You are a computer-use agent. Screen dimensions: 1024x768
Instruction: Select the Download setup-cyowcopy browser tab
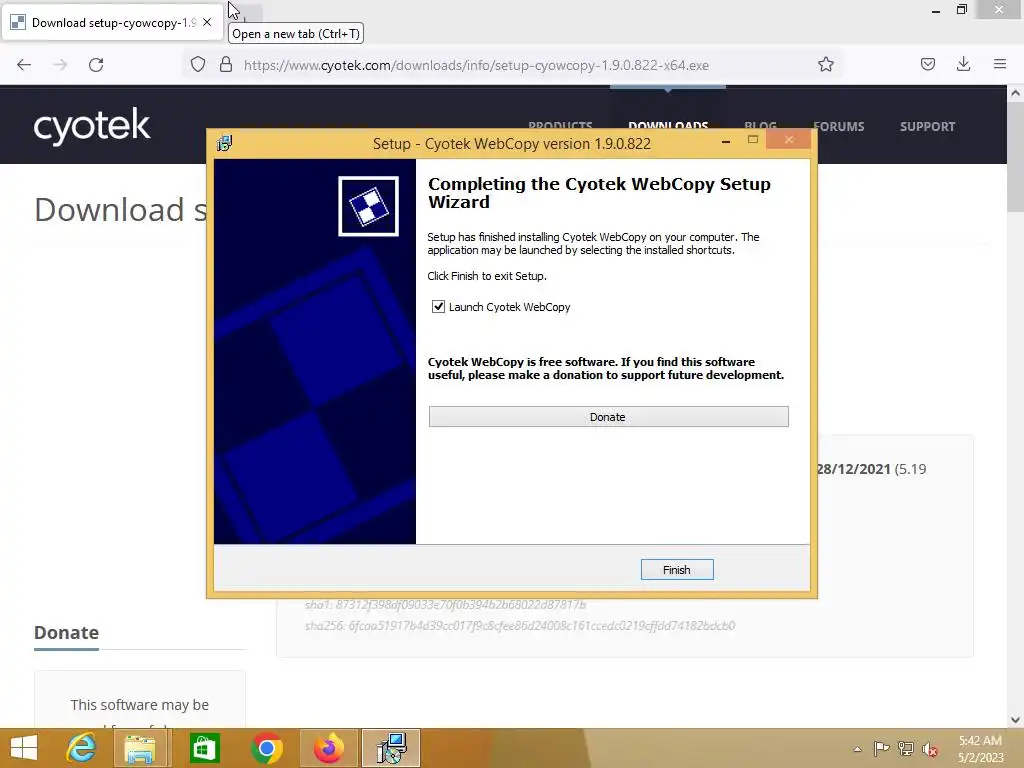coord(111,23)
